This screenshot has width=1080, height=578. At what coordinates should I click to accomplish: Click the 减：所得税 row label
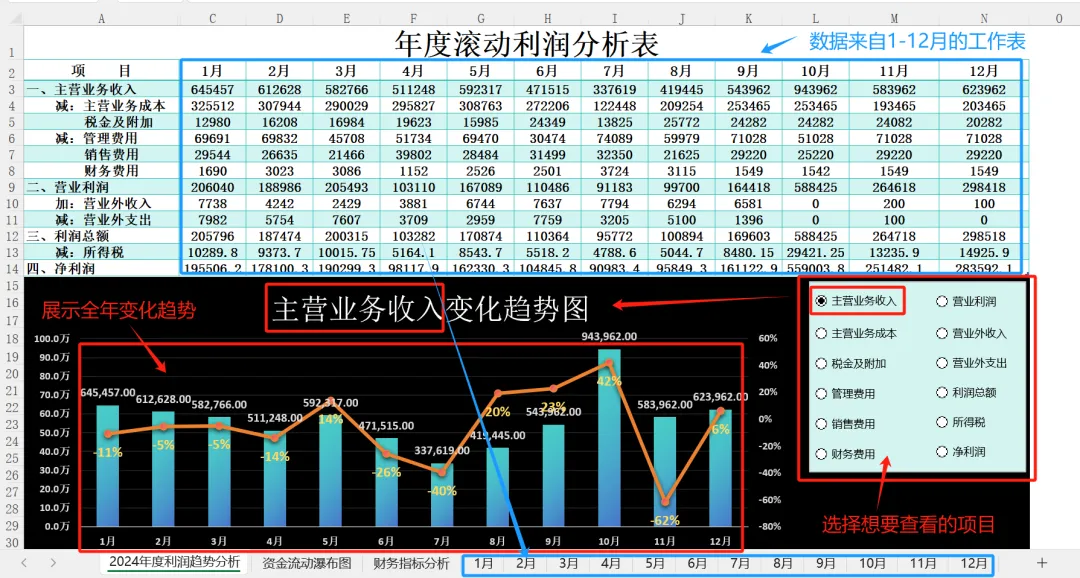(90, 252)
